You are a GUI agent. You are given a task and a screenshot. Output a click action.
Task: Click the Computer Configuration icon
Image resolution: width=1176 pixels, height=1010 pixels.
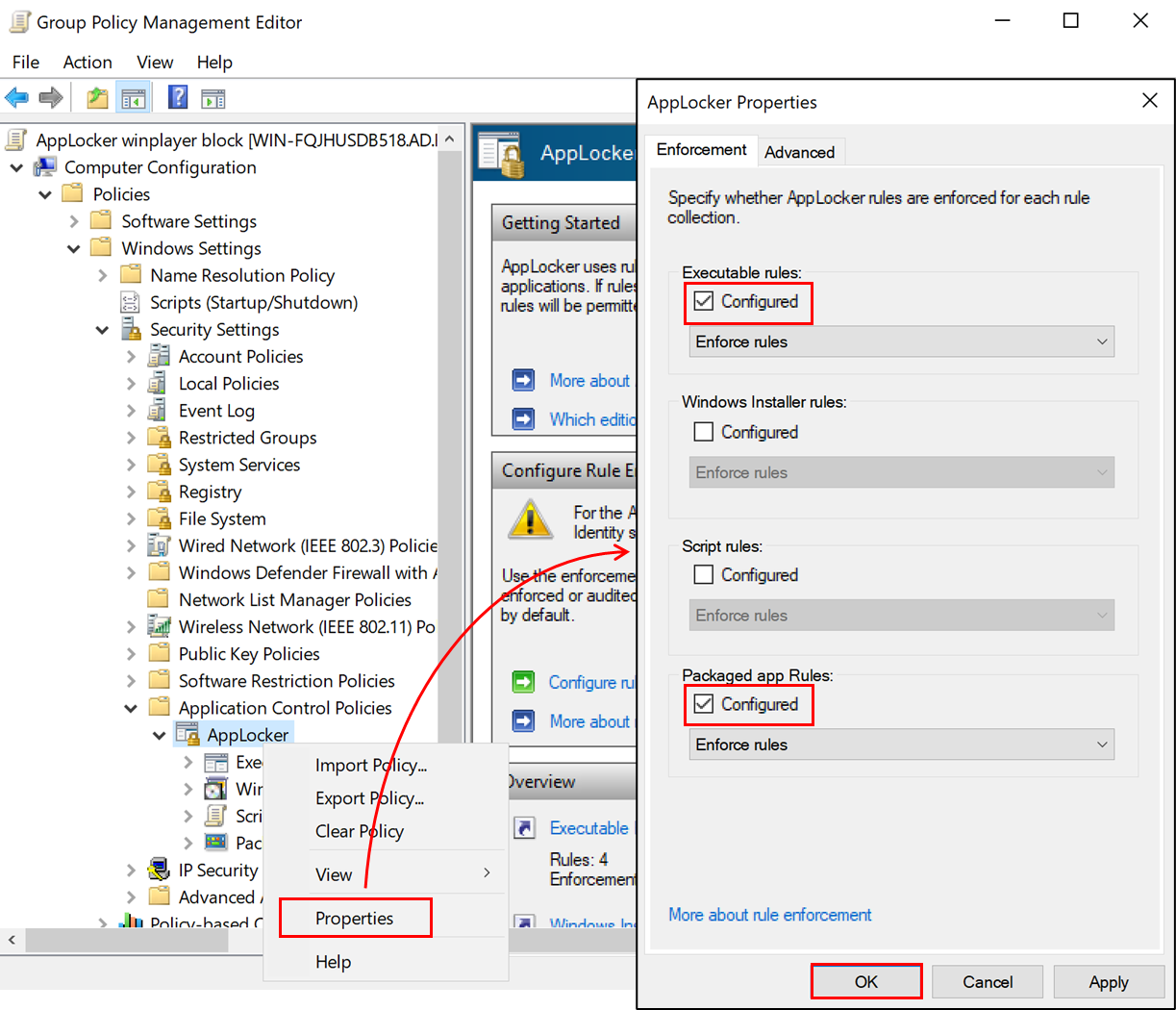44,167
